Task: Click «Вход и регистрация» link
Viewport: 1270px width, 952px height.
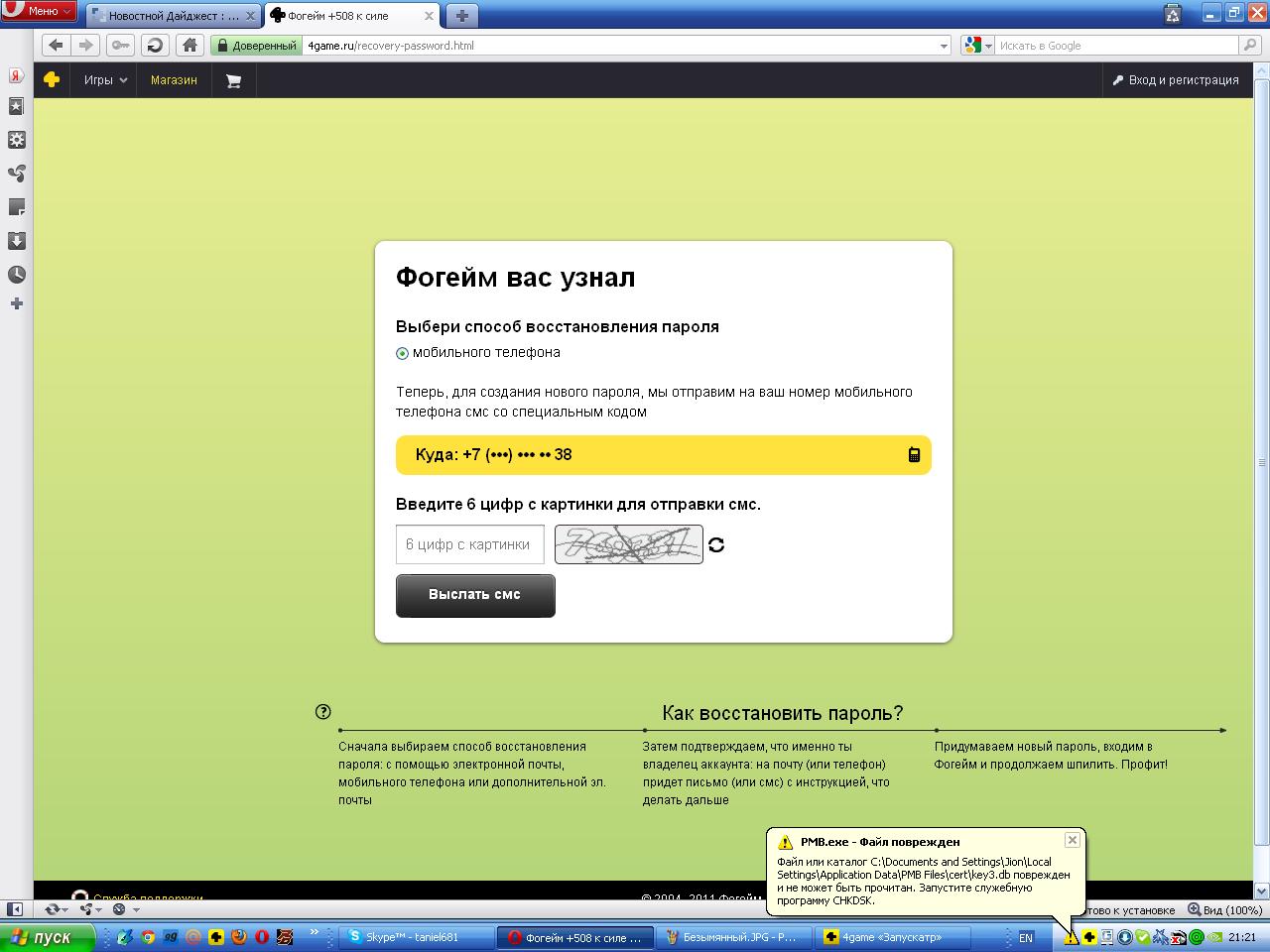Action: (1176, 80)
